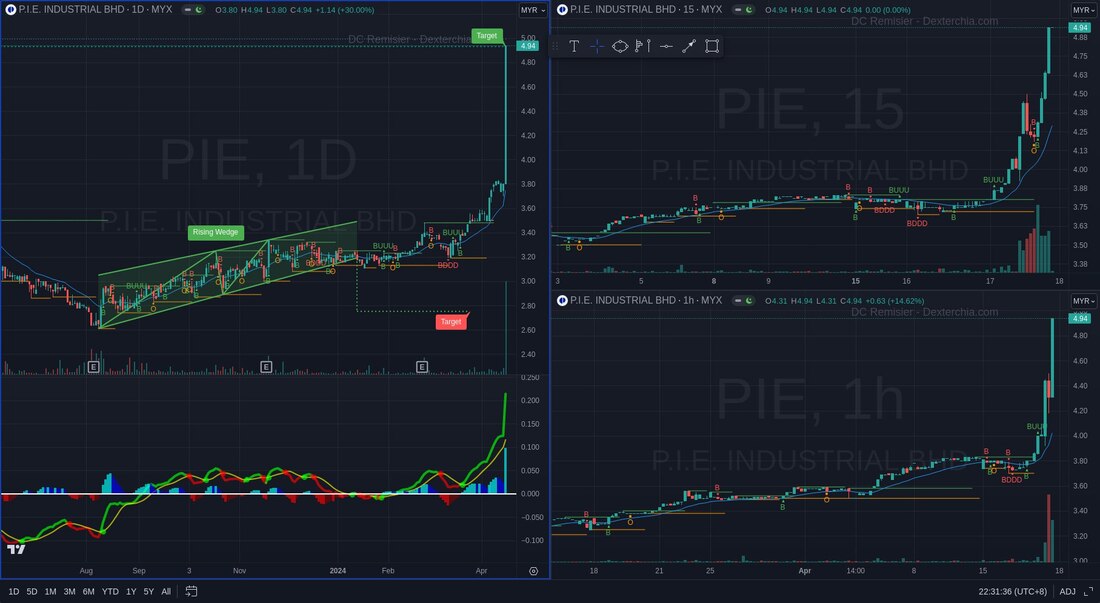Click the symbol logo on the 15 chart
The image size is (1100, 603).
(x=562, y=10)
